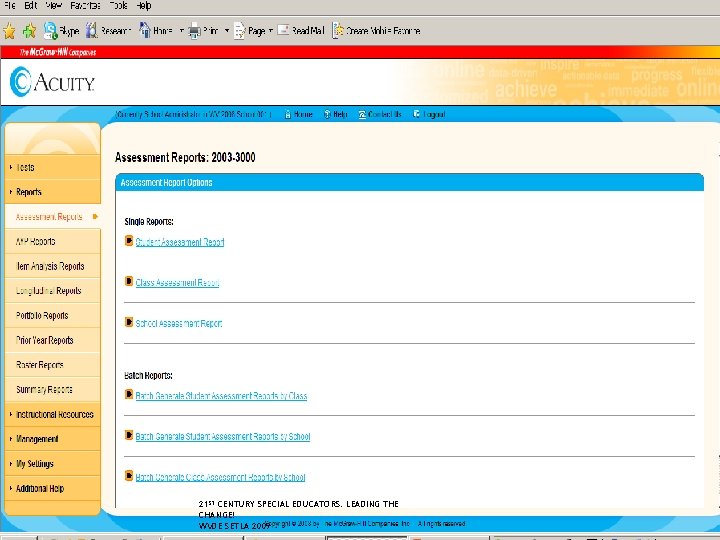Click arrow icon beside Batch Reports by Class
720x540 pixels.
129,394
